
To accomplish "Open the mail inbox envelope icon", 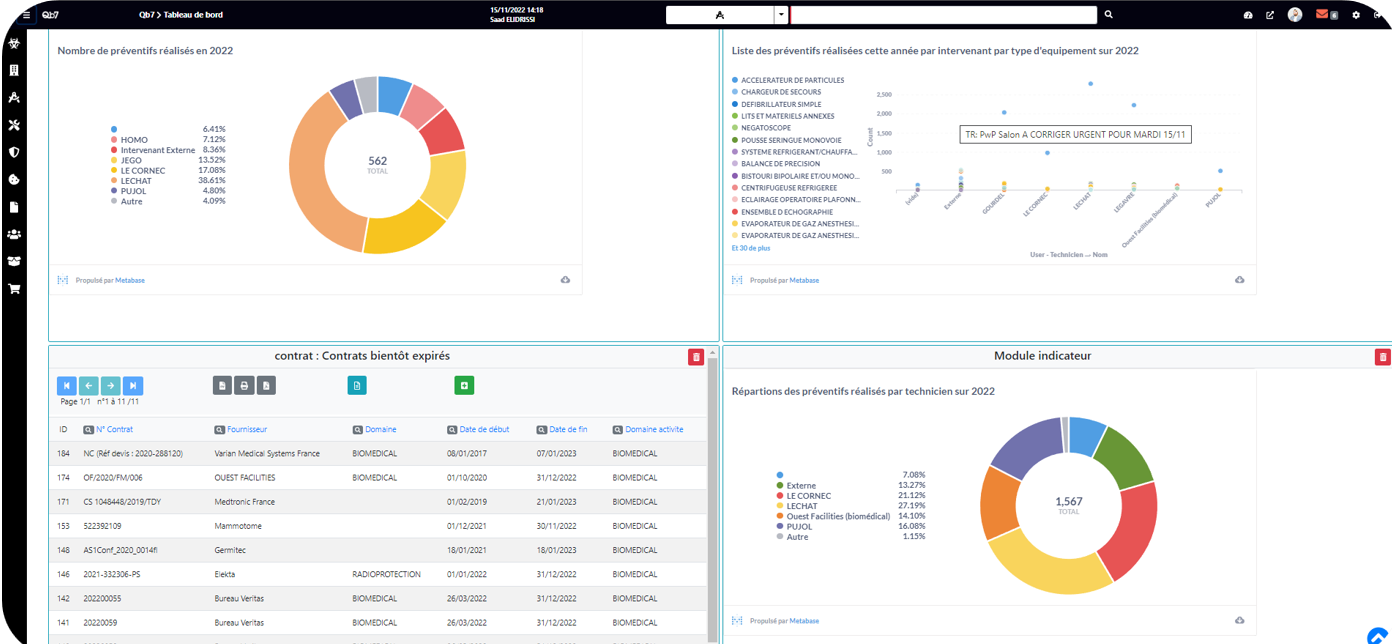I will click(1322, 15).
